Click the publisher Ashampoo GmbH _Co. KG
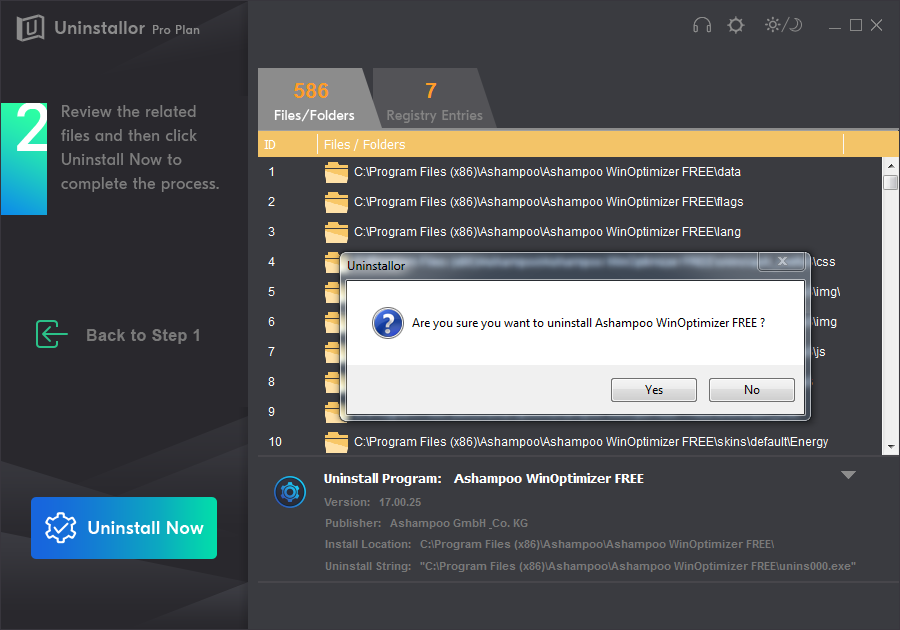 [459, 523]
